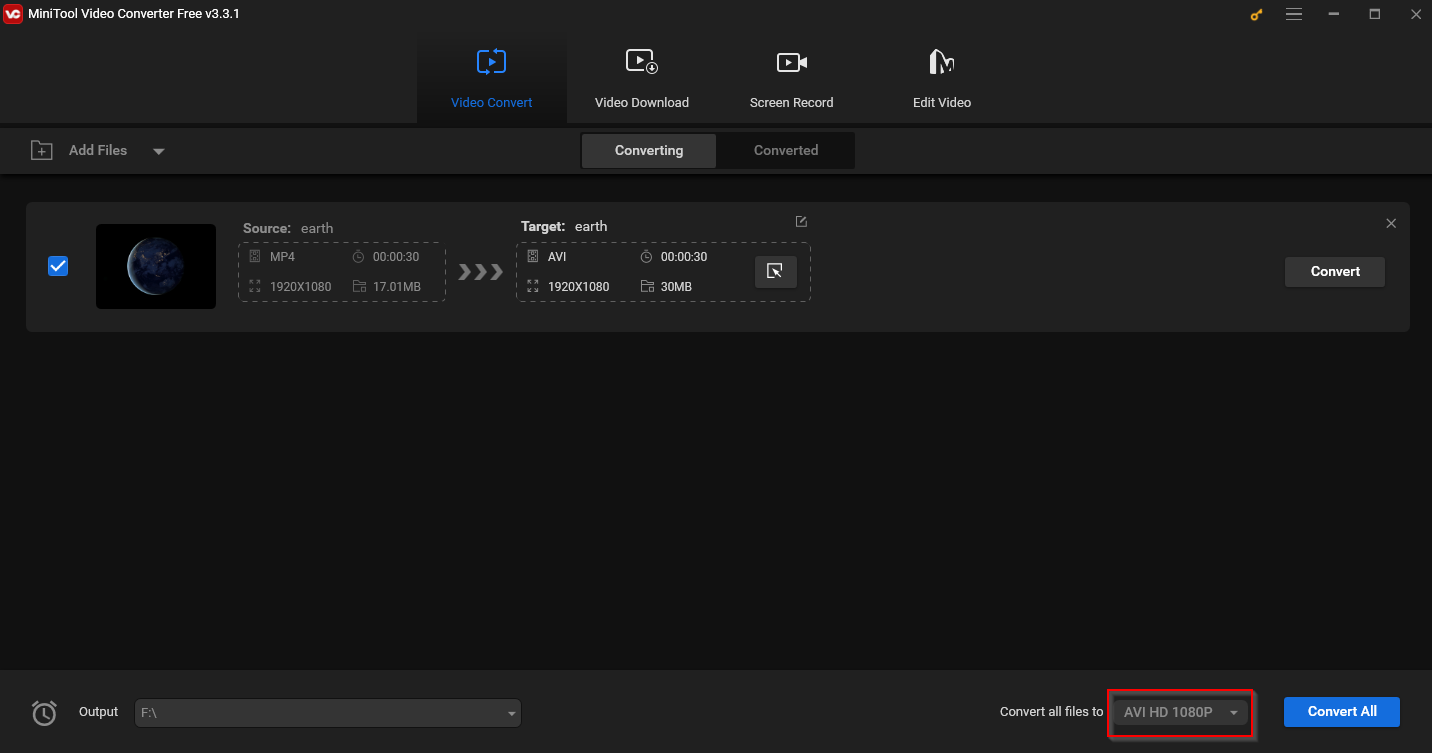
Task: Remove the earth task from list
Action: (1391, 223)
